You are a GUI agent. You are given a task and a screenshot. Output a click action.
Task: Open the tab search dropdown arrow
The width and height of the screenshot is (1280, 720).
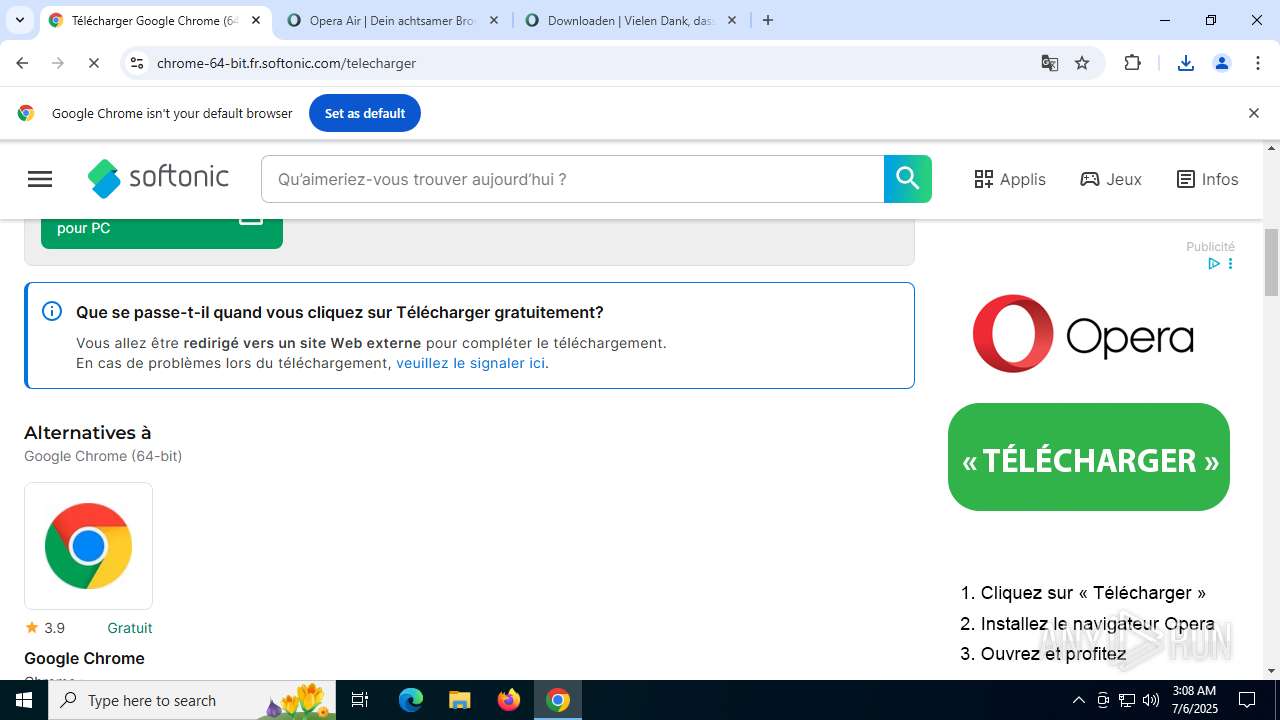pyautogui.click(x=19, y=20)
